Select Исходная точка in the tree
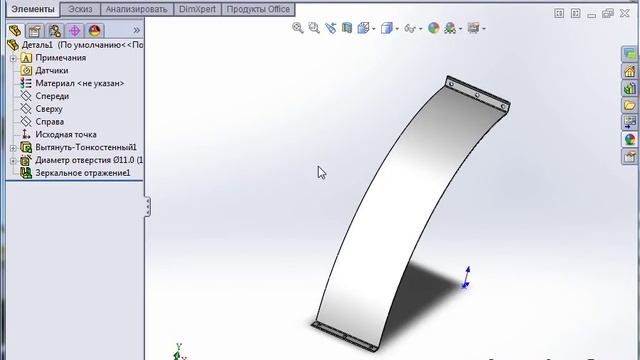The height and width of the screenshot is (360, 640). pyautogui.click(x=66, y=134)
